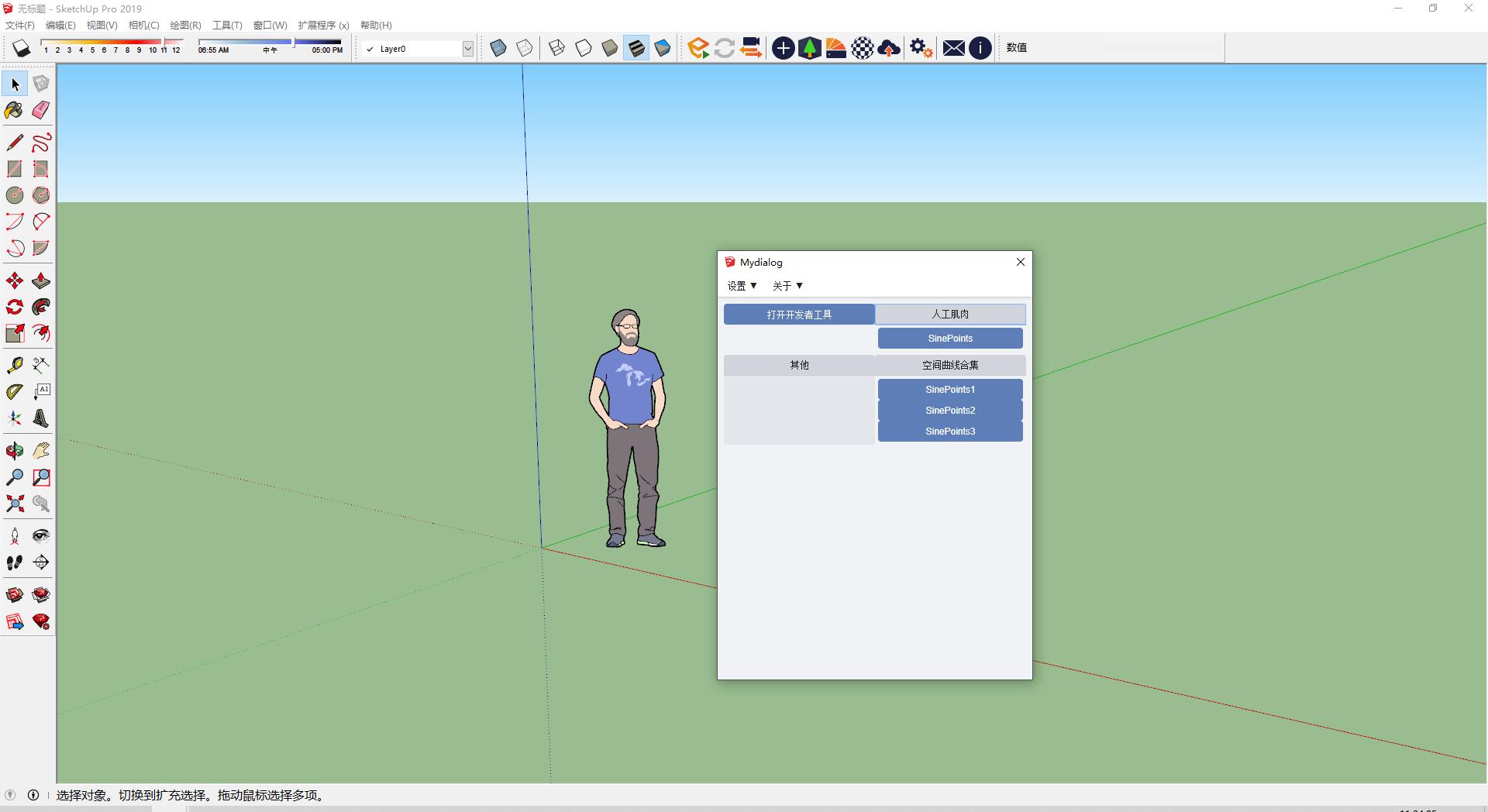Open the 相机(C) menu

click(x=143, y=25)
